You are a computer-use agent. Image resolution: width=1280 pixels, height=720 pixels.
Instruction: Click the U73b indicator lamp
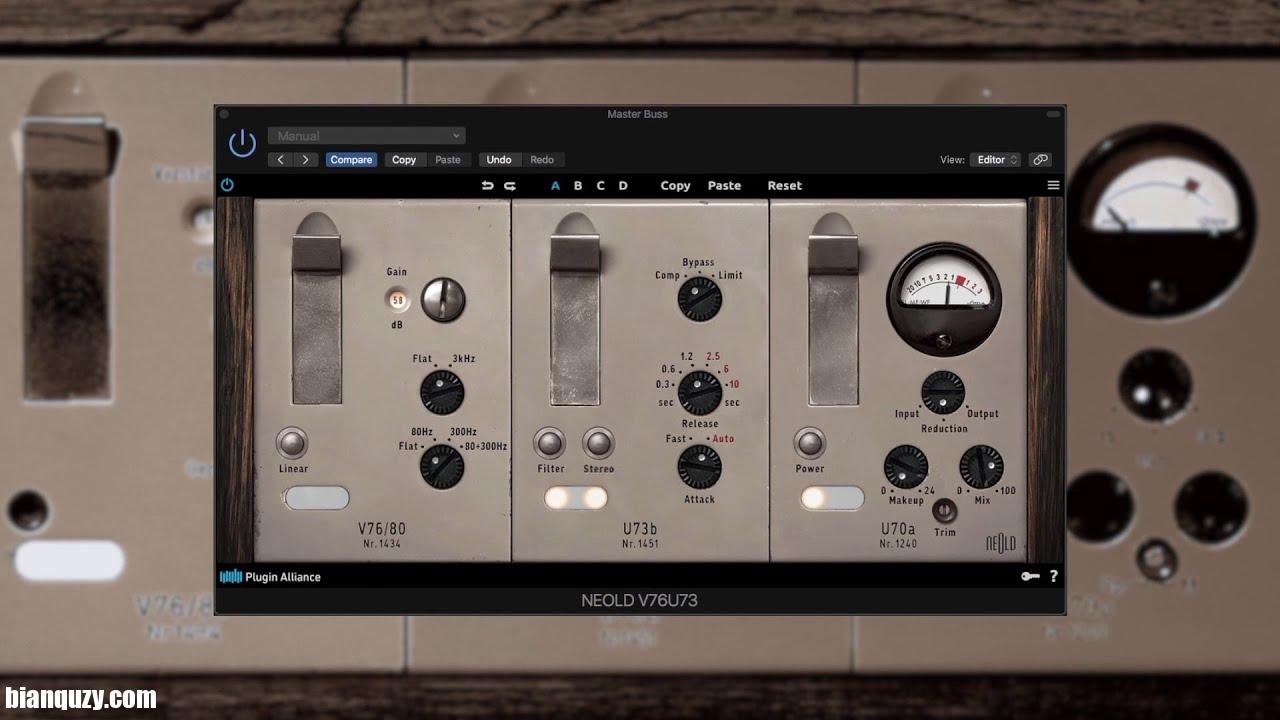click(576, 498)
